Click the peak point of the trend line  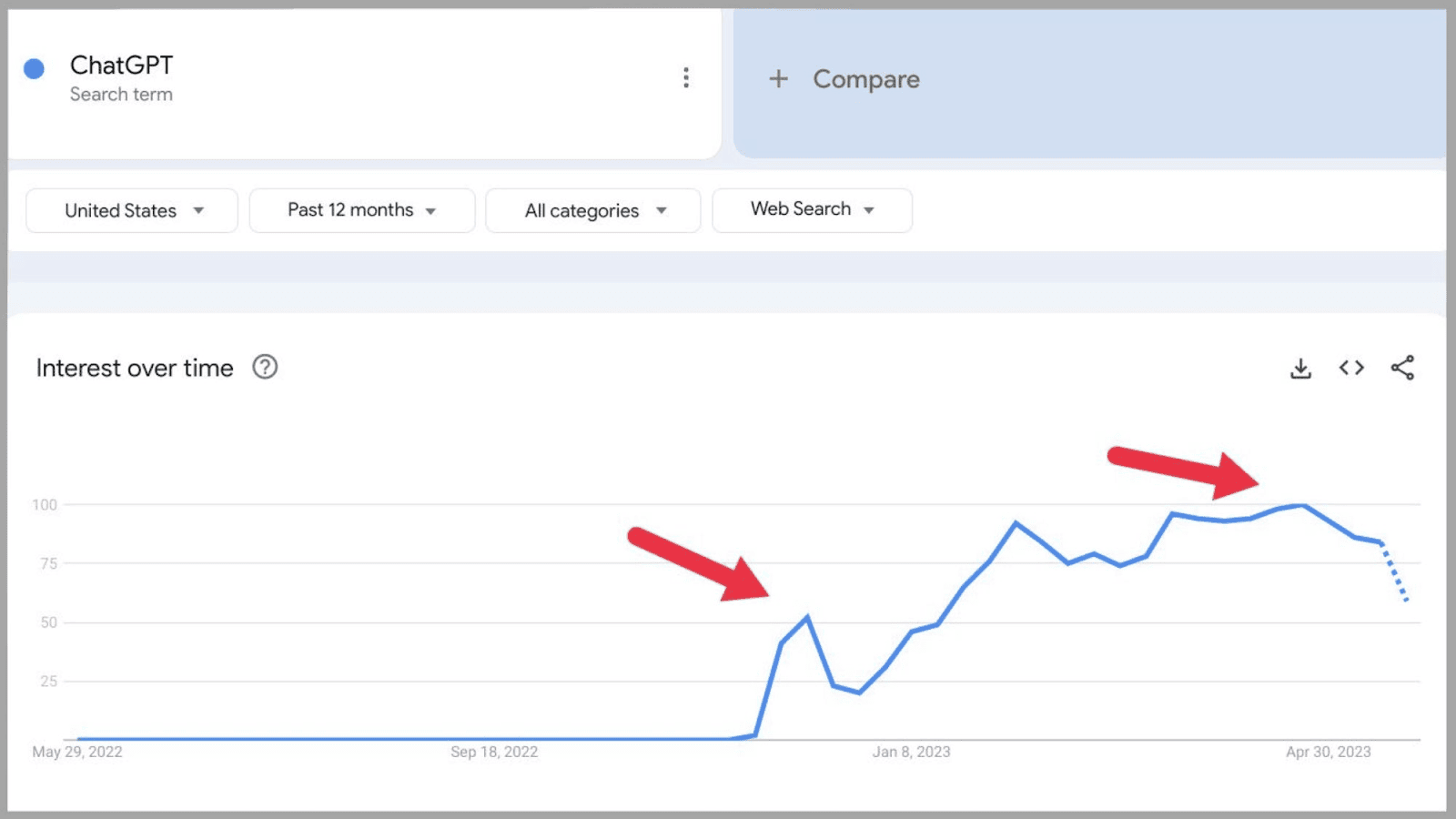pyautogui.click(x=1299, y=504)
